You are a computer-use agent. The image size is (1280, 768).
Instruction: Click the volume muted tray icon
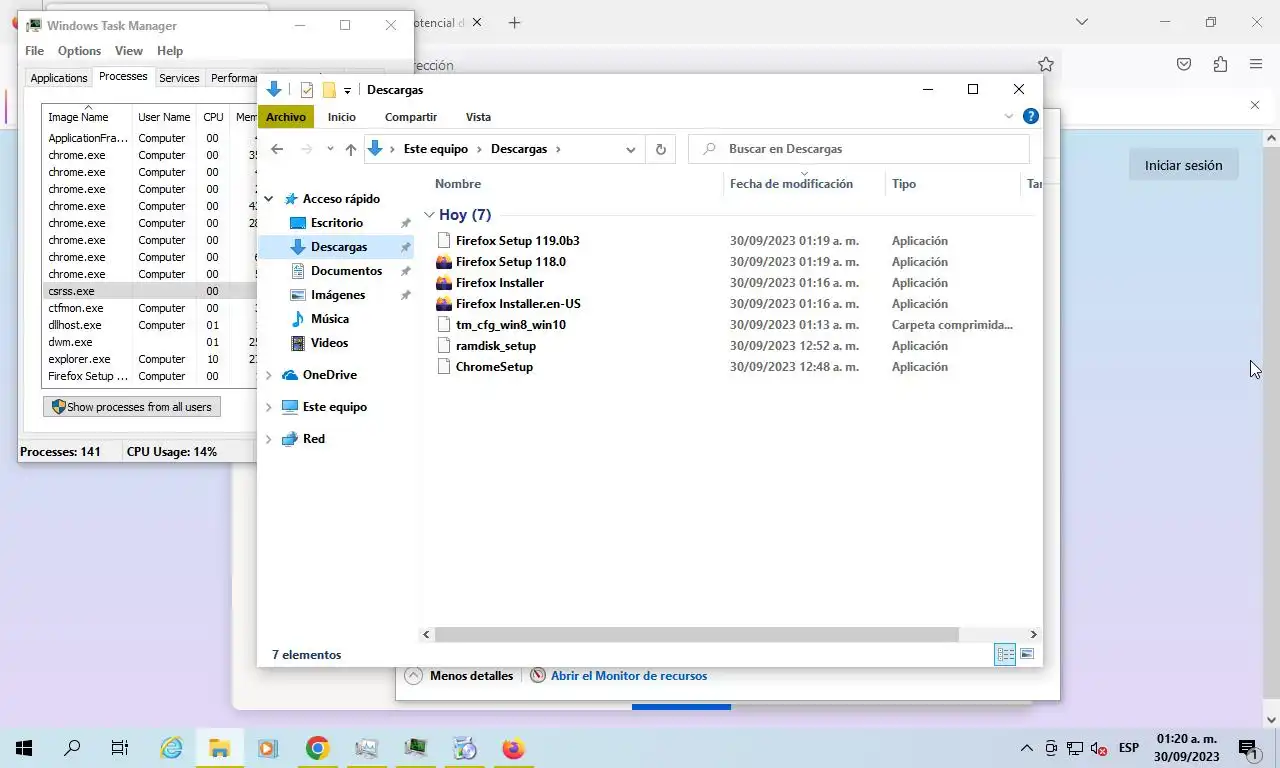1098,748
